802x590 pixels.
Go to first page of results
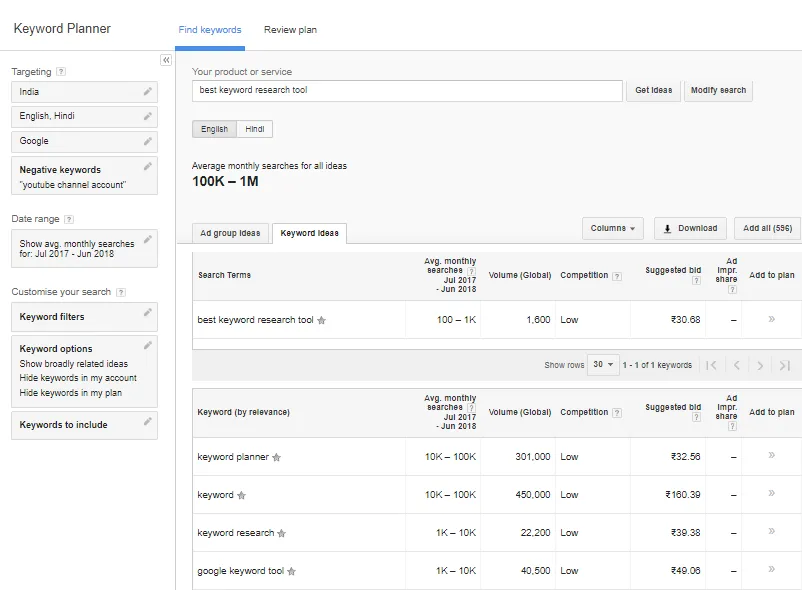711,365
